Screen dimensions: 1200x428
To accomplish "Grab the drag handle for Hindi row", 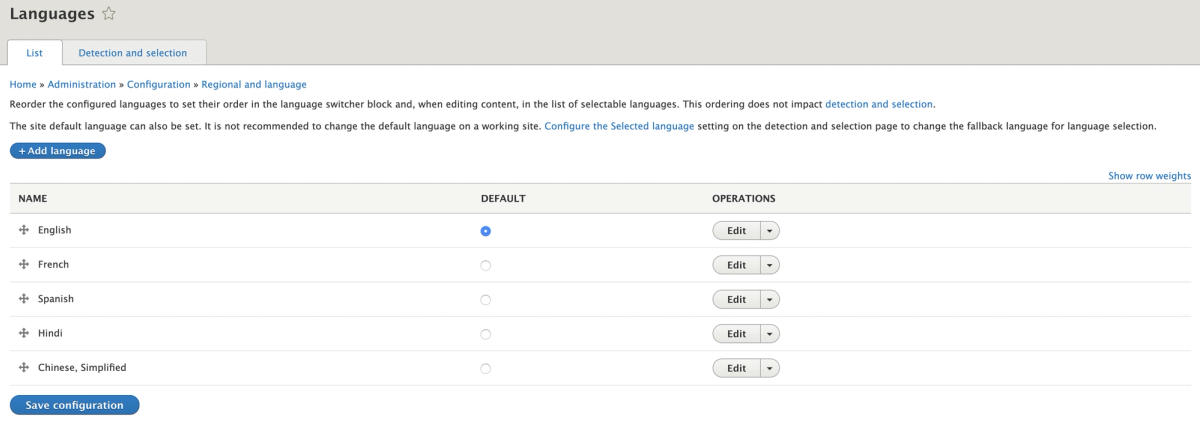I will (24, 332).
